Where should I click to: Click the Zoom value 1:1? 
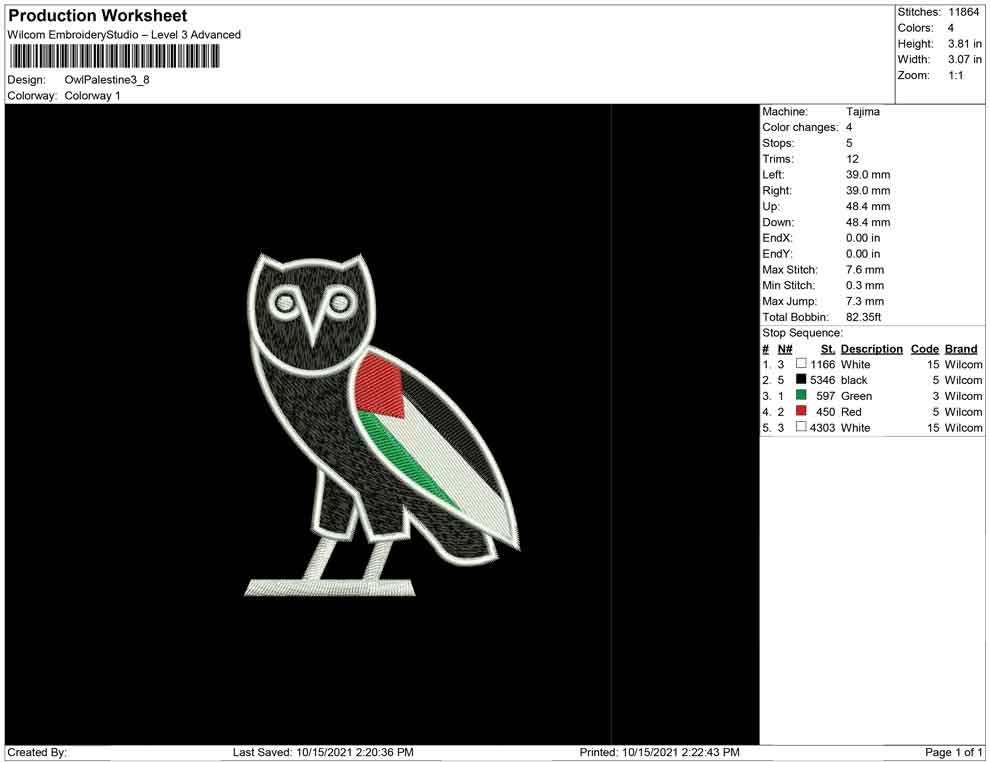956,75
